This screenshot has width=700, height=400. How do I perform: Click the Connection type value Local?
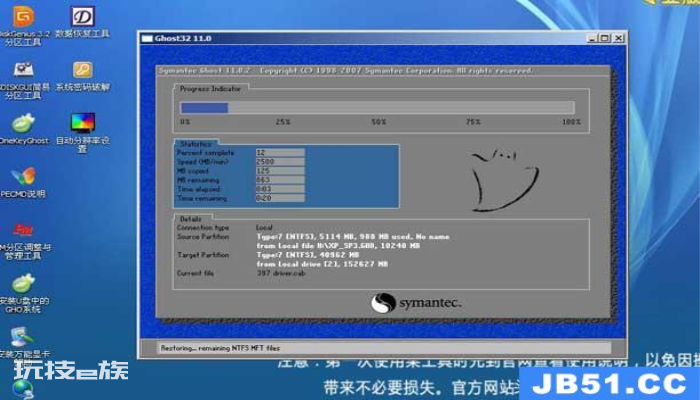coord(264,228)
